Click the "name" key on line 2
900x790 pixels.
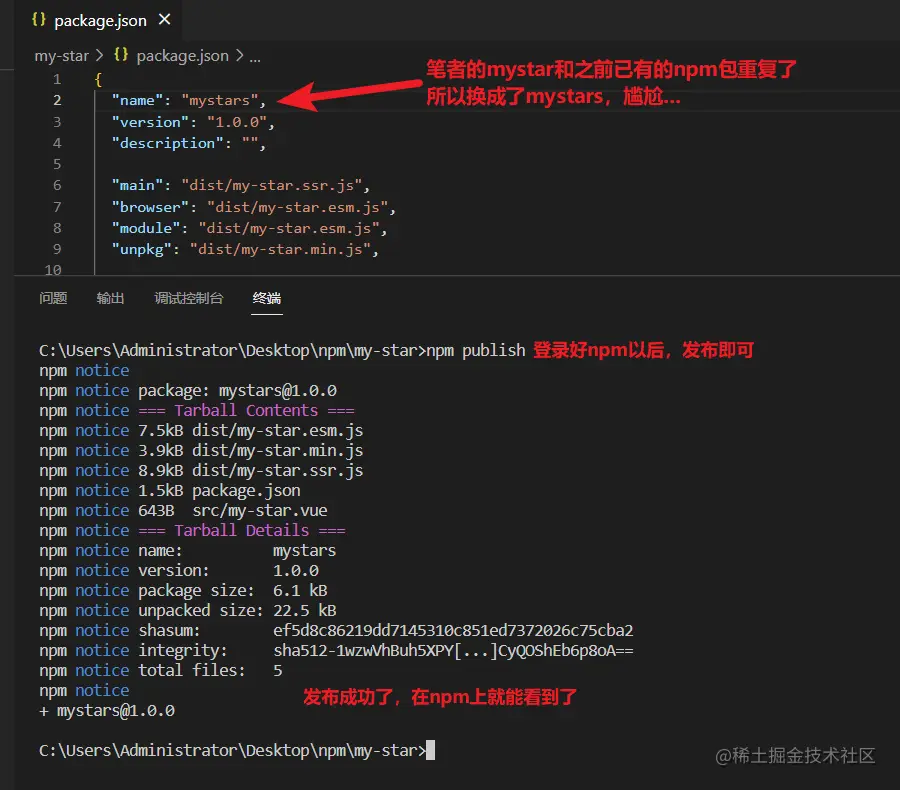click(137, 100)
